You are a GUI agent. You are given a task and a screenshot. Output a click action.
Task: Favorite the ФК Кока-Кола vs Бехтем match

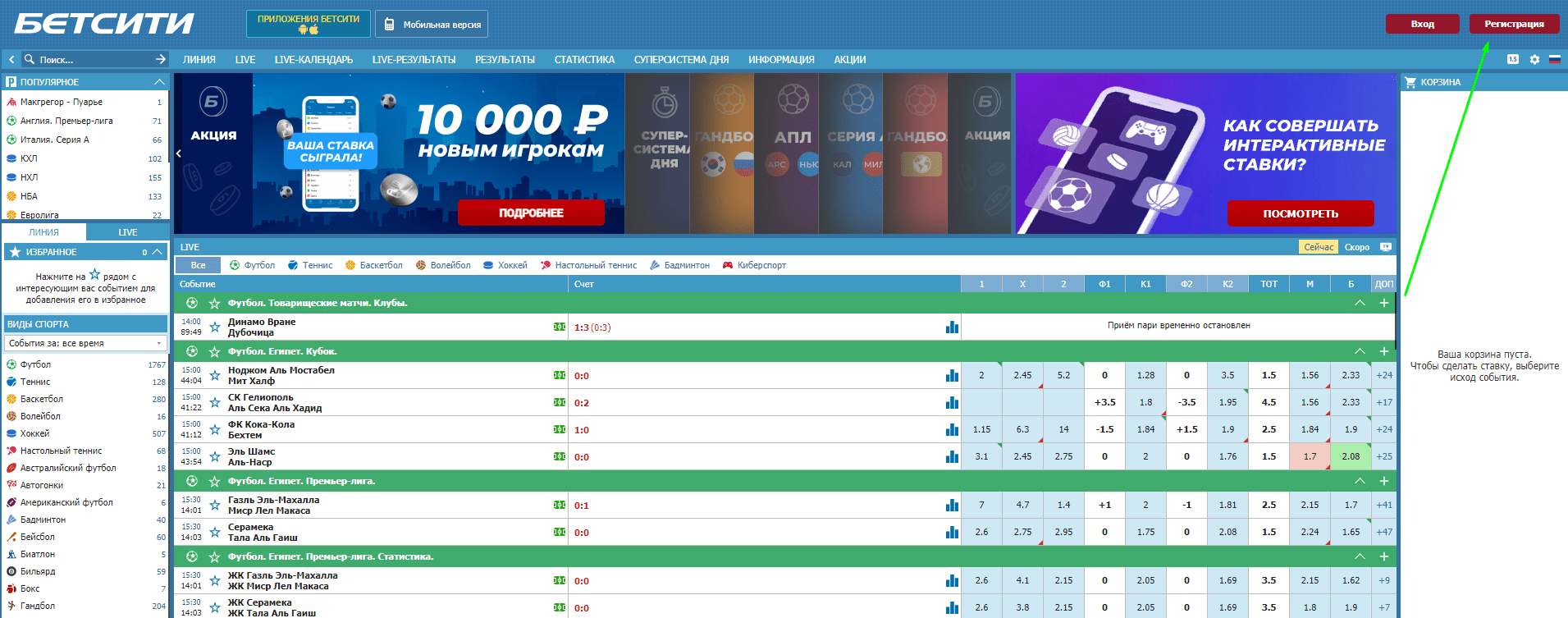(x=215, y=429)
